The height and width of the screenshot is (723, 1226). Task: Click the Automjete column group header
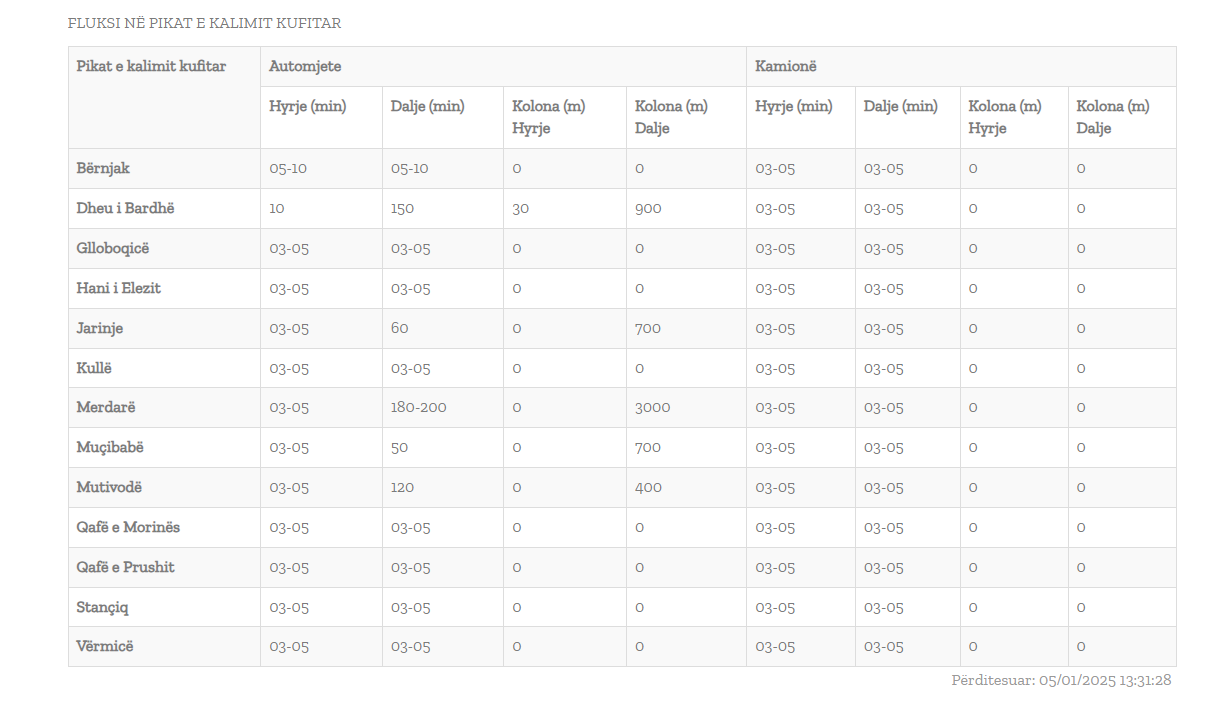point(305,66)
